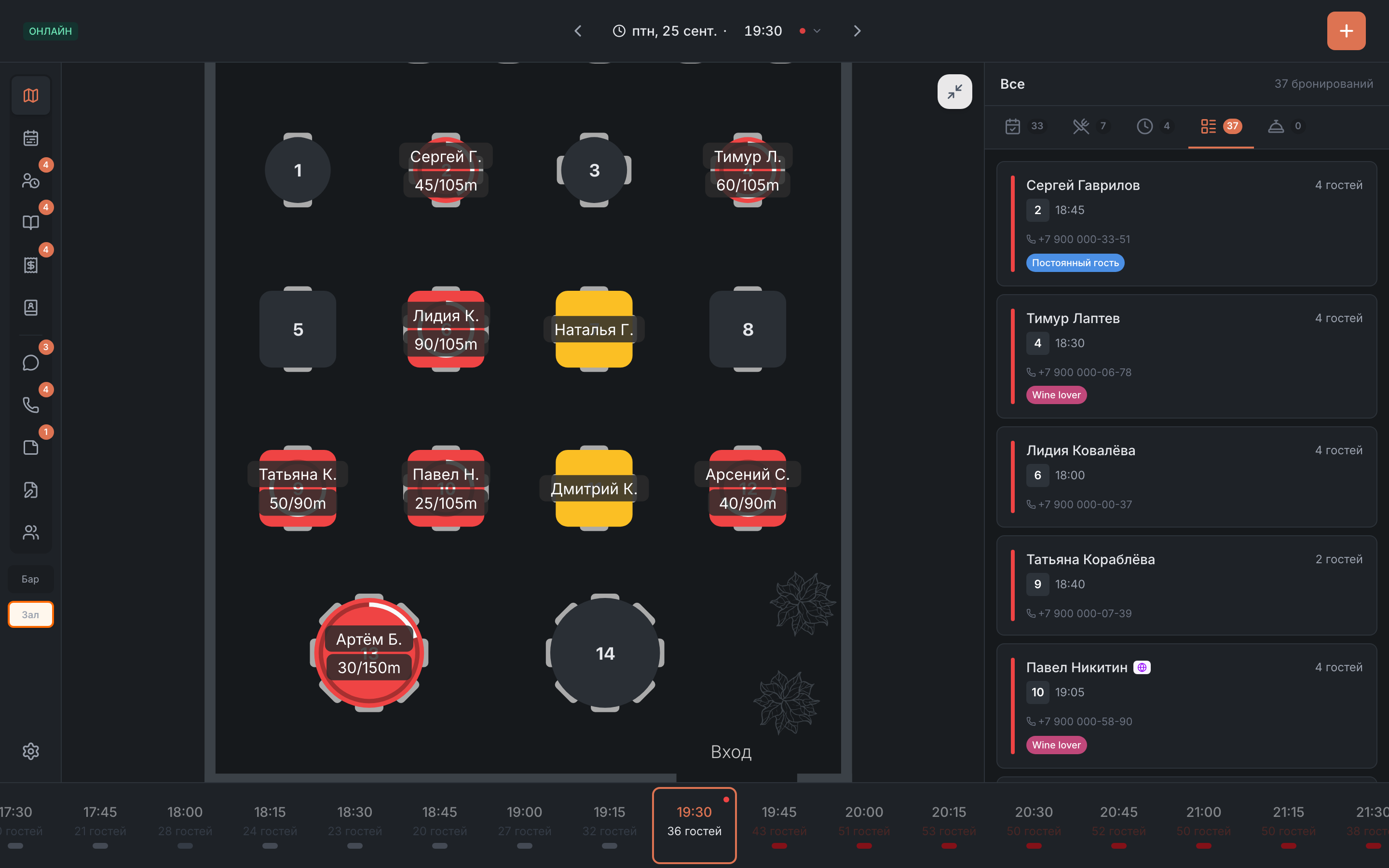Image resolution: width=1389 pixels, height=868 pixels.
Task: Click the ОНЛАЙН status badge
Action: point(51,31)
